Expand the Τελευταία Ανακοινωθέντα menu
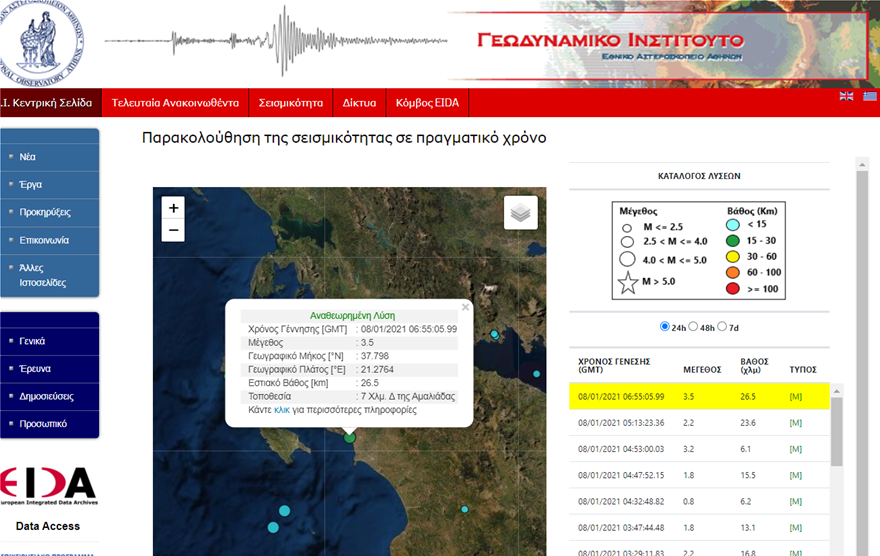 175,103
